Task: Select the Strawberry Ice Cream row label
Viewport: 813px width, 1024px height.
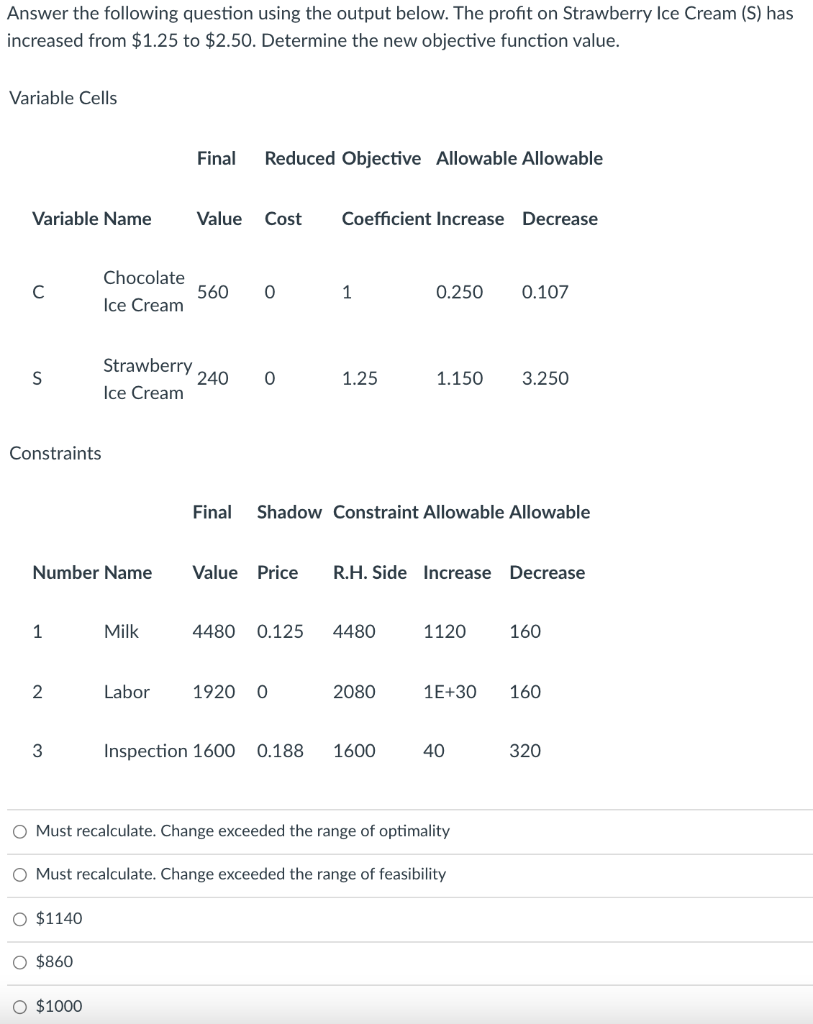Action: coord(147,378)
